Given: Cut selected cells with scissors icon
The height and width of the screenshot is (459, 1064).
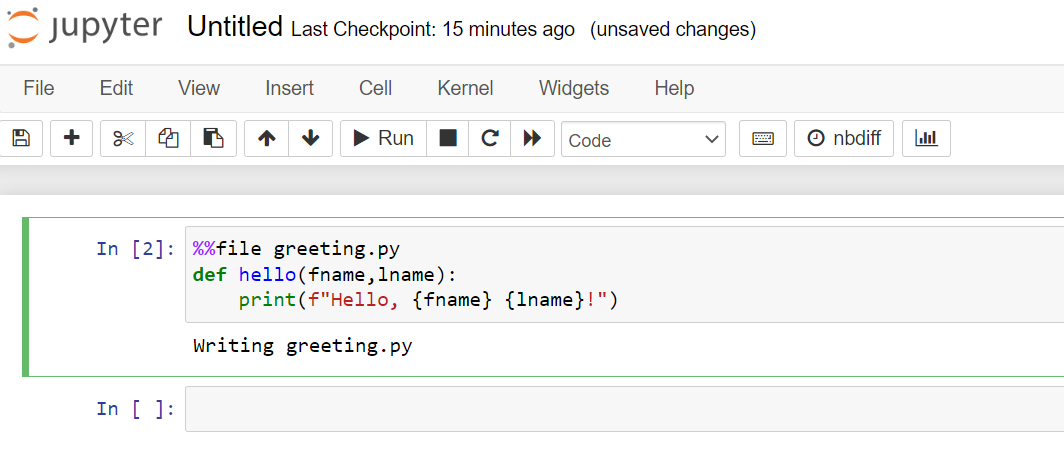Looking at the screenshot, I should pyautogui.click(x=123, y=139).
